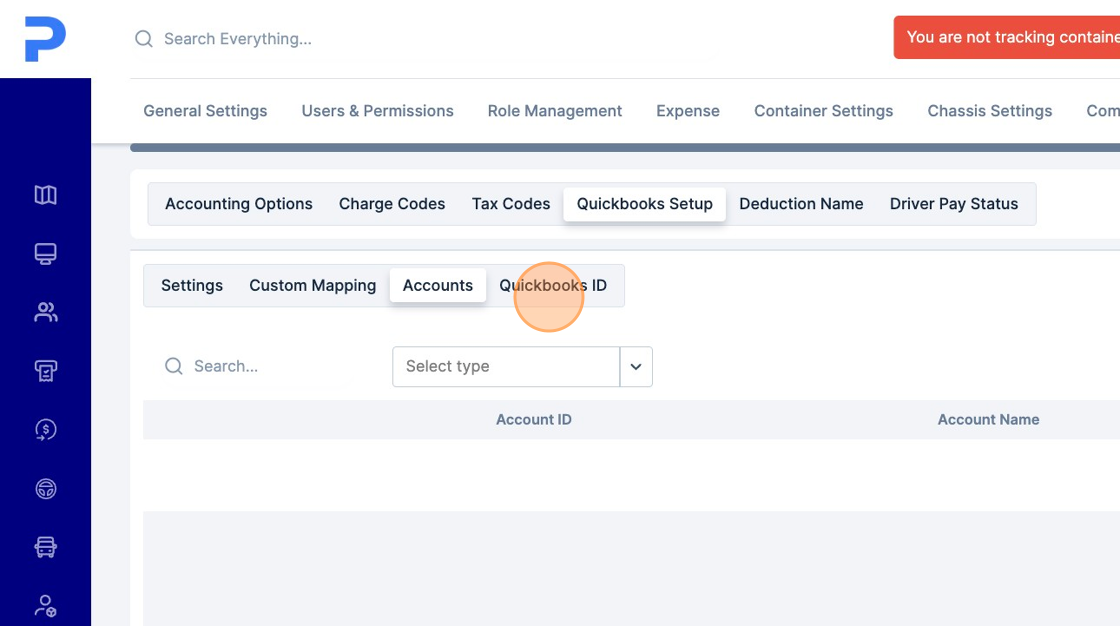Open the Quickbooks ID sub-tab
Viewport: 1120px width, 626px height.
[x=553, y=285]
